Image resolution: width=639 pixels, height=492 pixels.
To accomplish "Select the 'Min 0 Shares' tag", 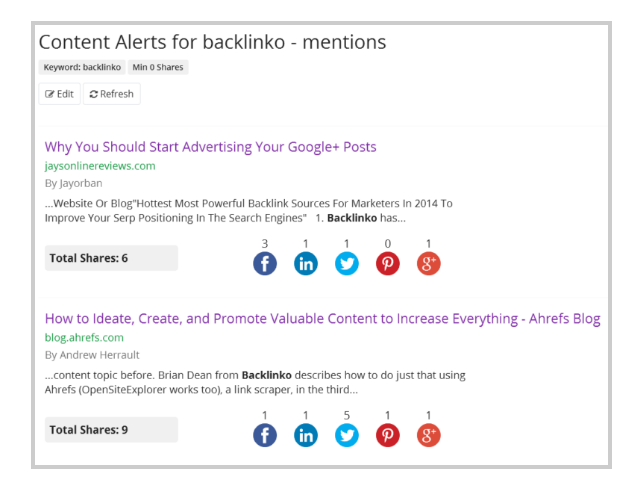I will pos(158,68).
